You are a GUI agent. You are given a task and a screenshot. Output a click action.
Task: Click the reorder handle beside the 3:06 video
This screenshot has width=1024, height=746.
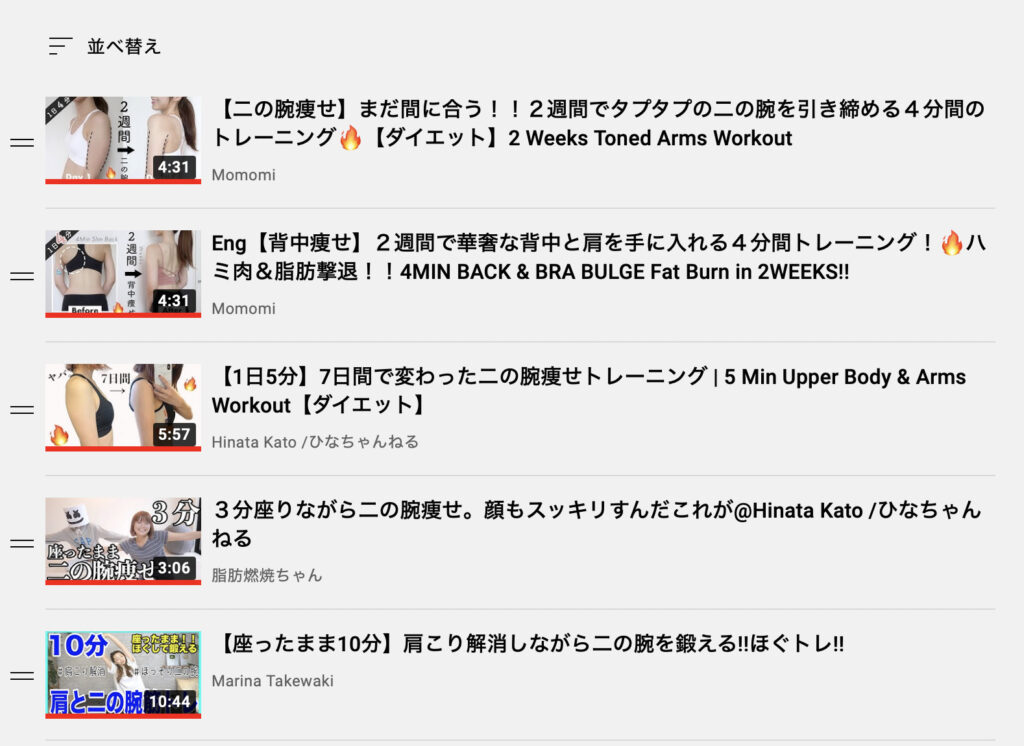coord(22,543)
